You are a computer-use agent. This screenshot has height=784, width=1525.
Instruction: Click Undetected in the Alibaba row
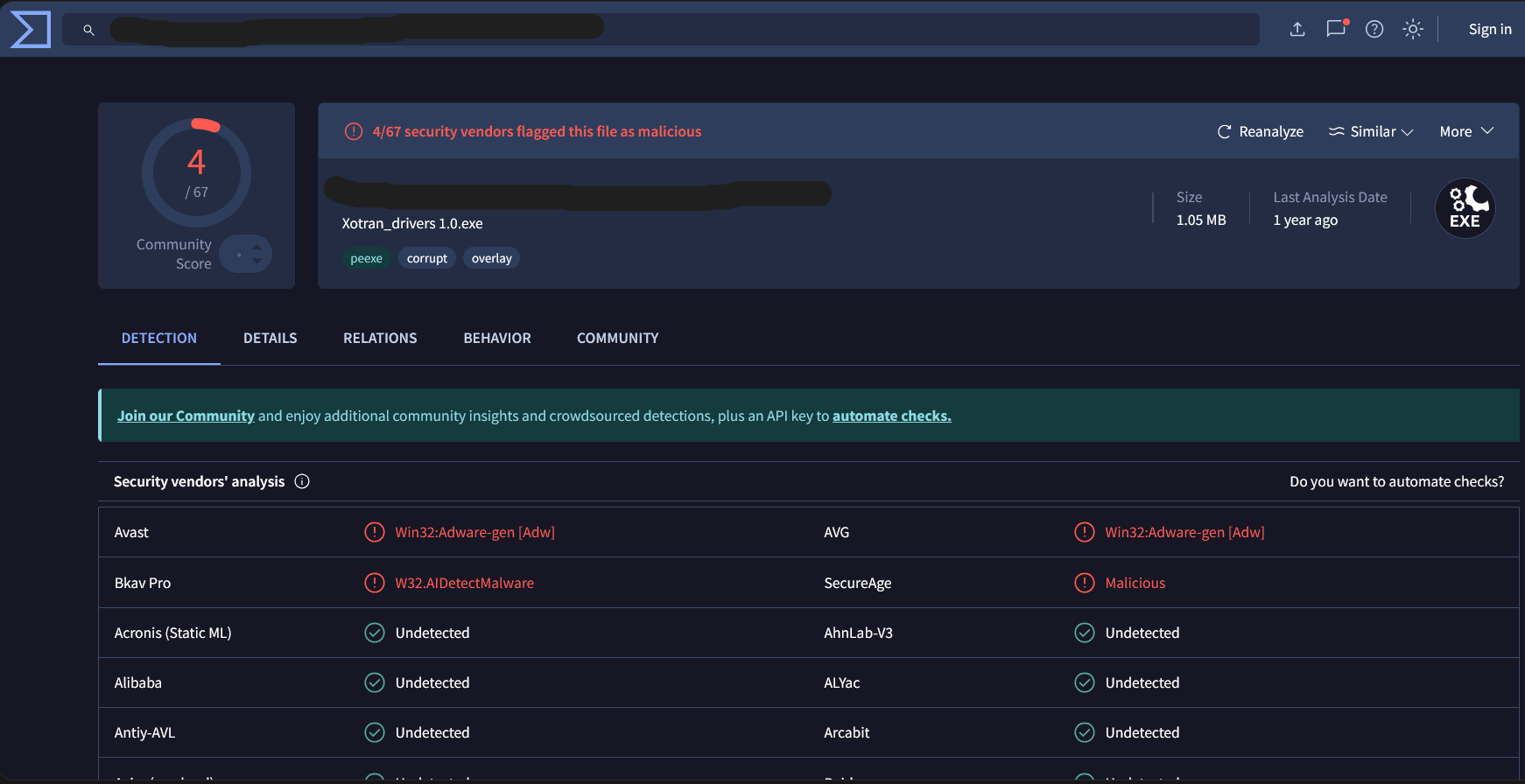tap(432, 682)
